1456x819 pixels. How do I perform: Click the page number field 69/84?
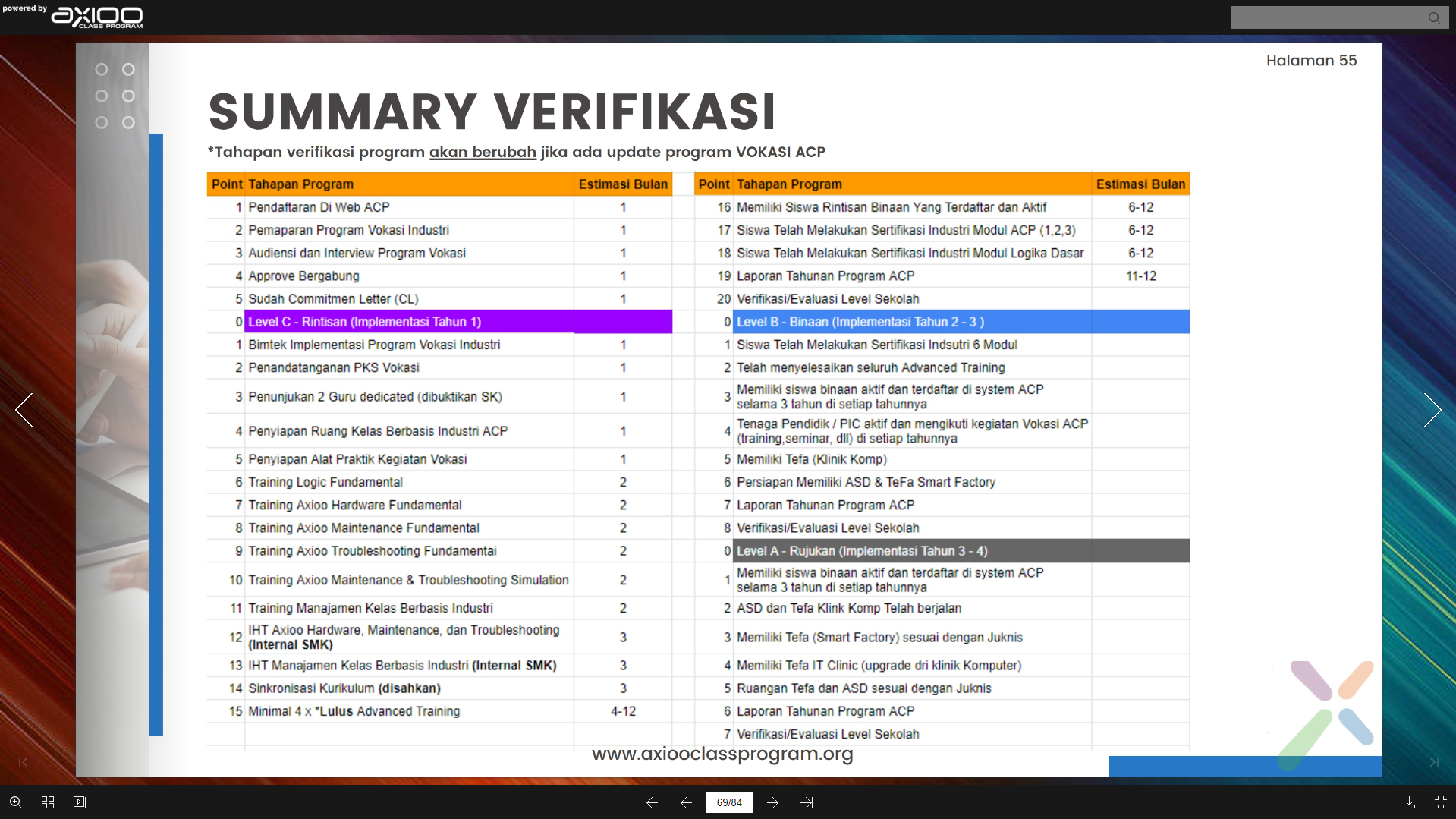click(729, 802)
